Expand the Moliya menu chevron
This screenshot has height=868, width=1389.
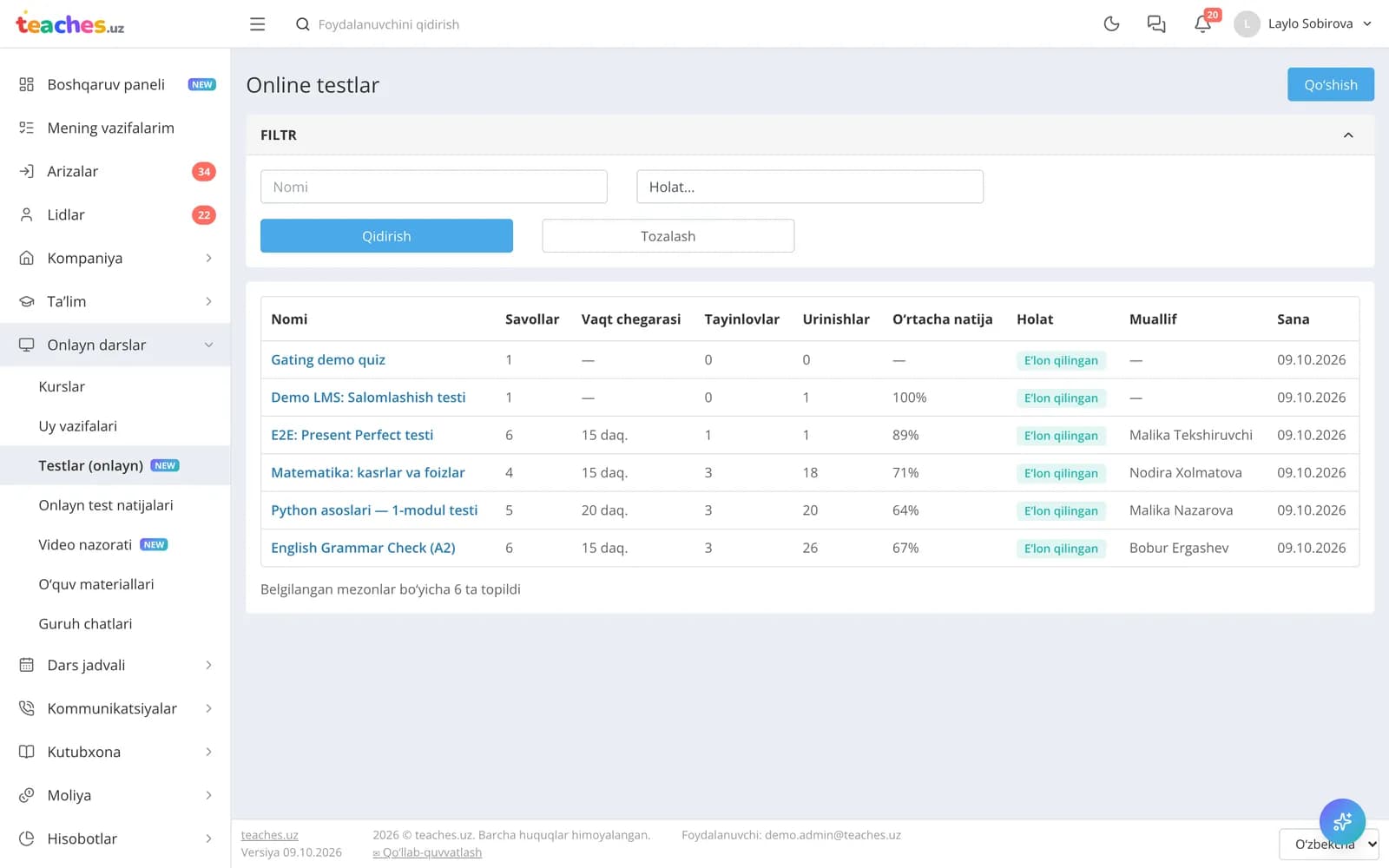point(208,795)
